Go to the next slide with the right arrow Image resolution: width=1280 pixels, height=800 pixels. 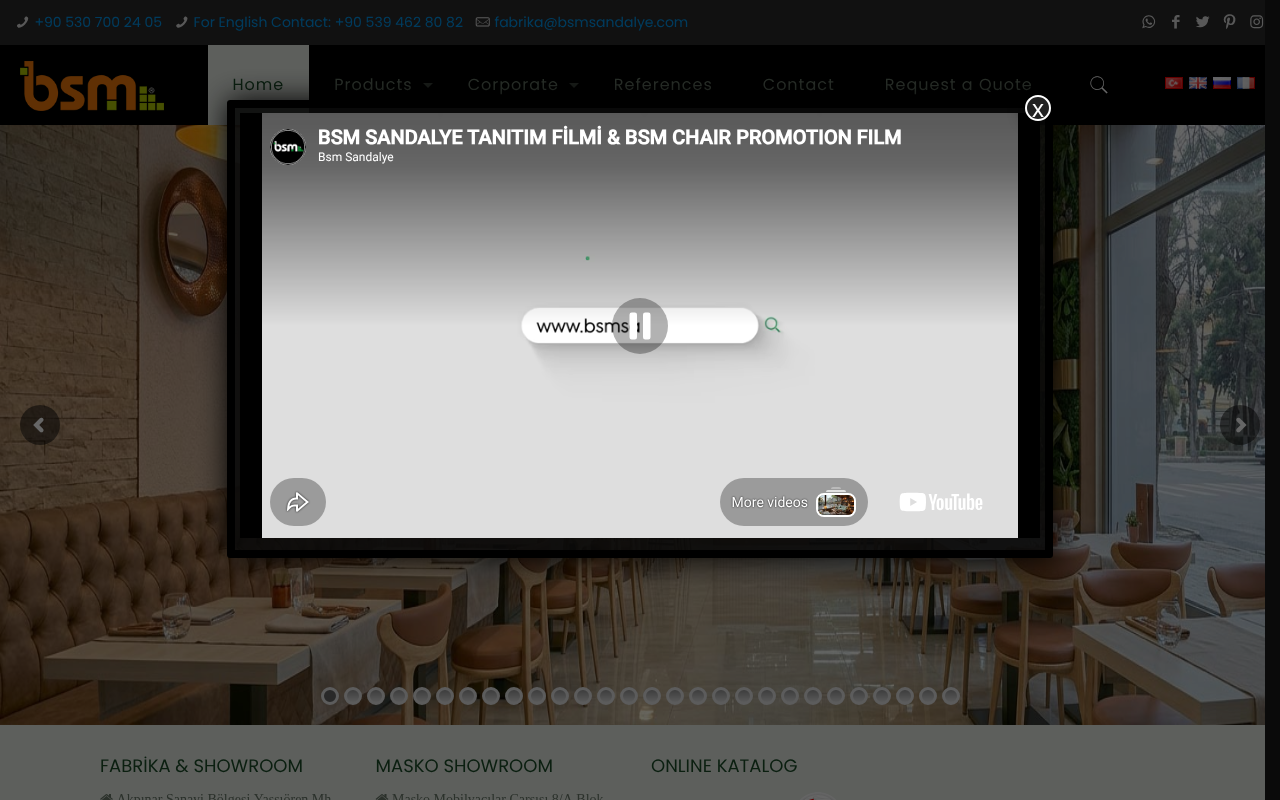pos(1240,425)
